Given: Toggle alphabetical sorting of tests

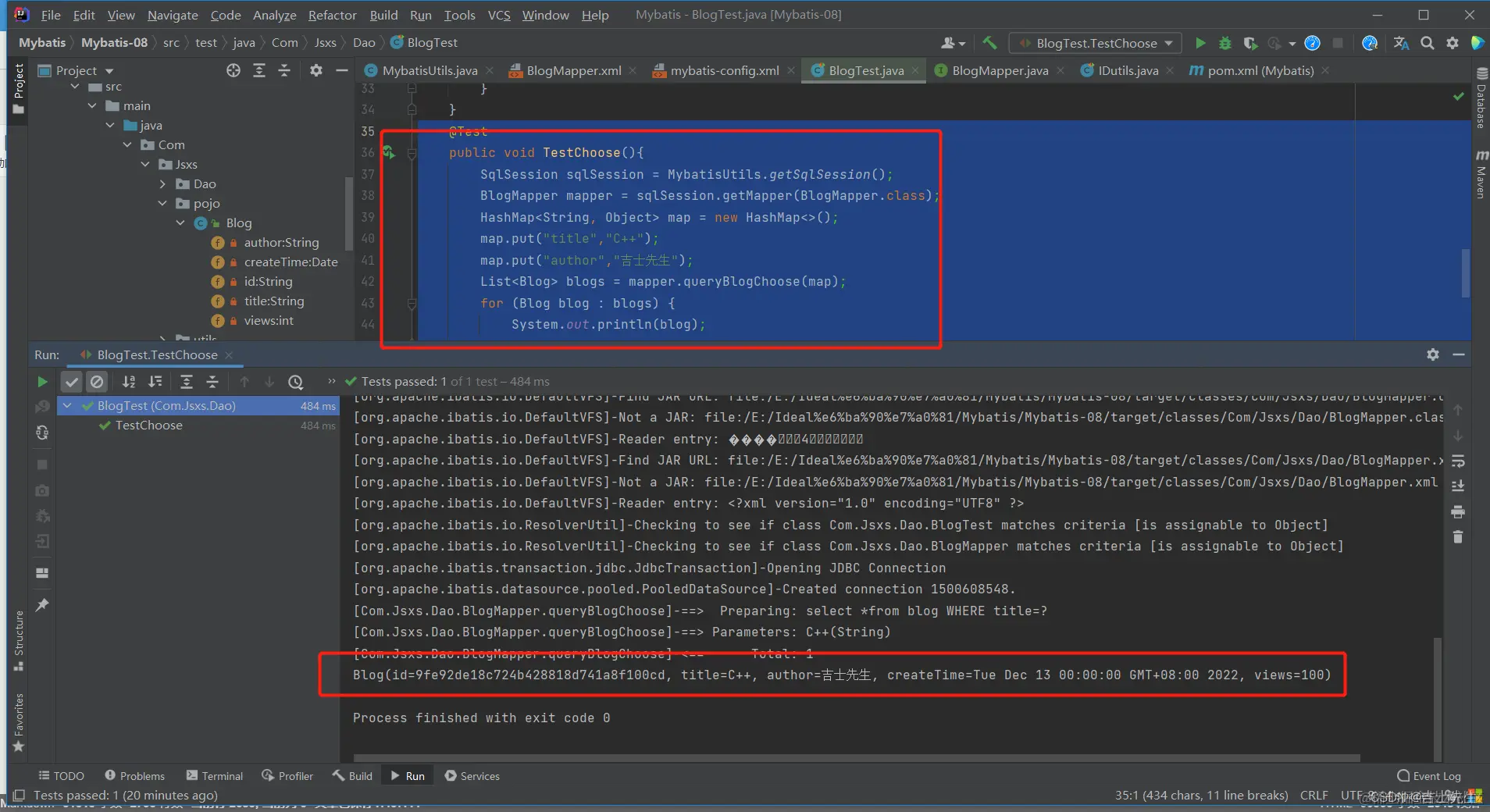Looking at the screenshot, I should (129, 382).
